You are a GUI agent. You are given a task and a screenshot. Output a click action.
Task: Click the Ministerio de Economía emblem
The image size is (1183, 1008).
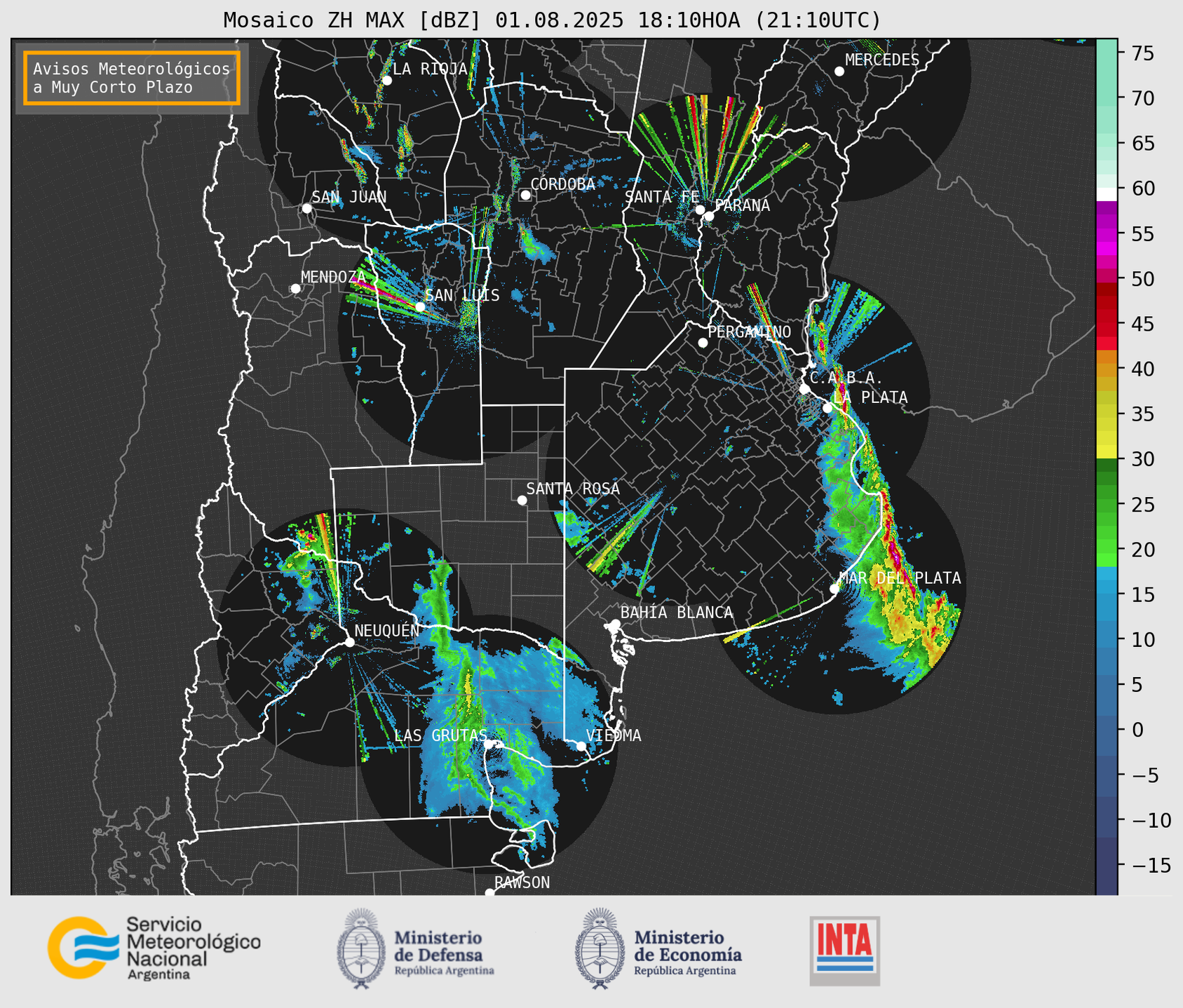click(x=600, y=948)
